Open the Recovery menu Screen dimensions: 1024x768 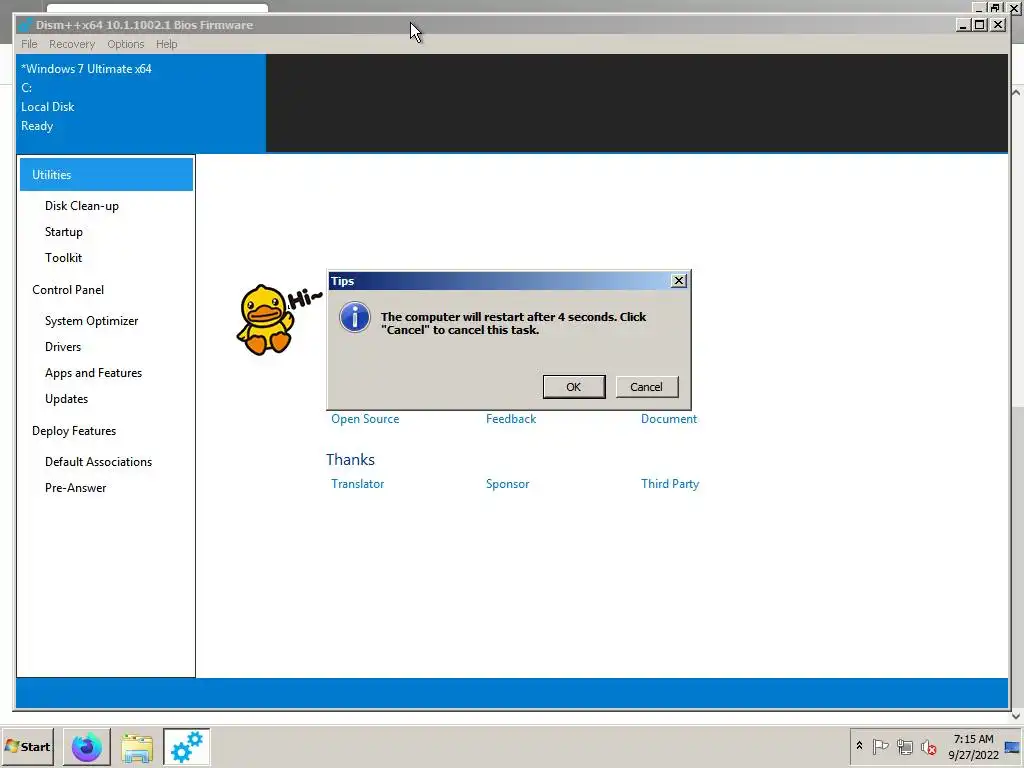pos(72,44)
